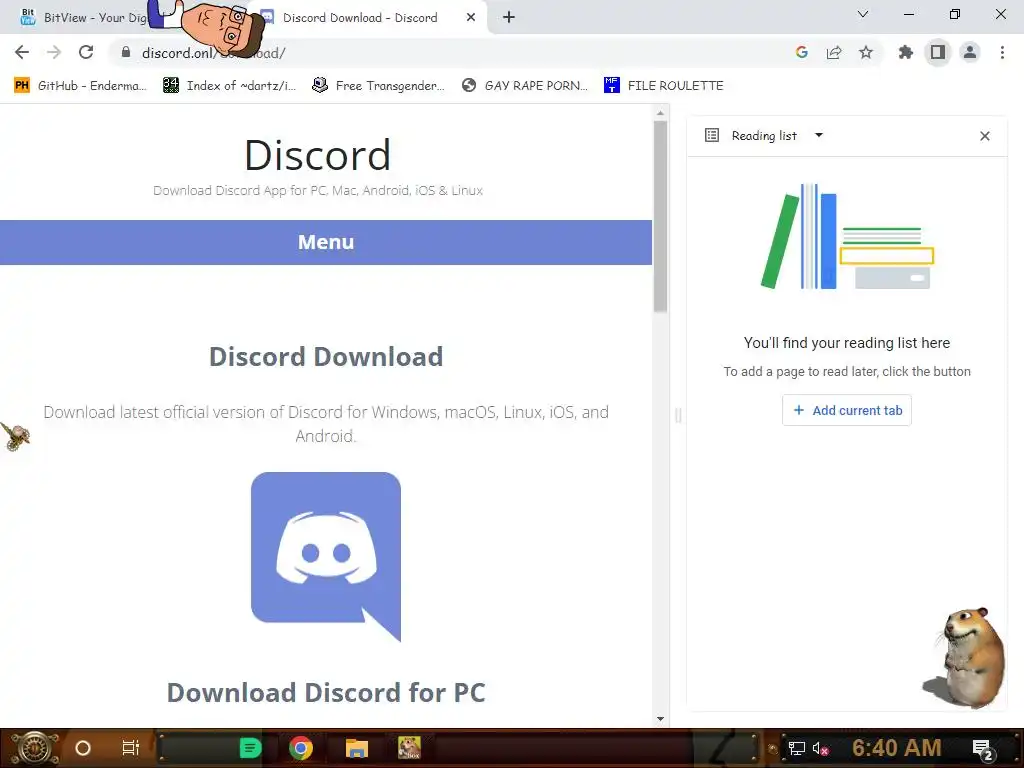This screenshot has height=768, width=1024.
Task: Click Add current tab button
Action: tap(847, 410)
